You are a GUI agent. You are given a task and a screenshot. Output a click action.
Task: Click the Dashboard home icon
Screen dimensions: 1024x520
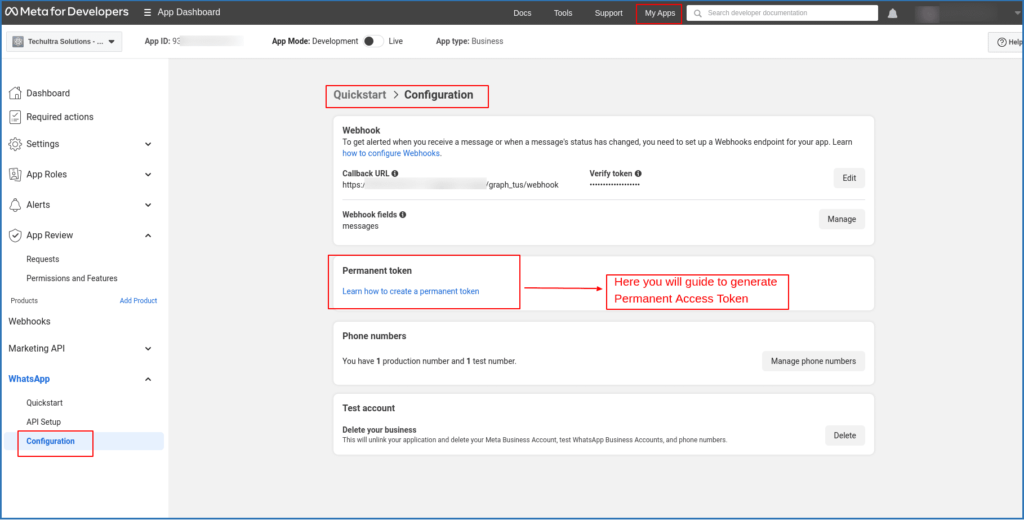(x=15, y=93)
